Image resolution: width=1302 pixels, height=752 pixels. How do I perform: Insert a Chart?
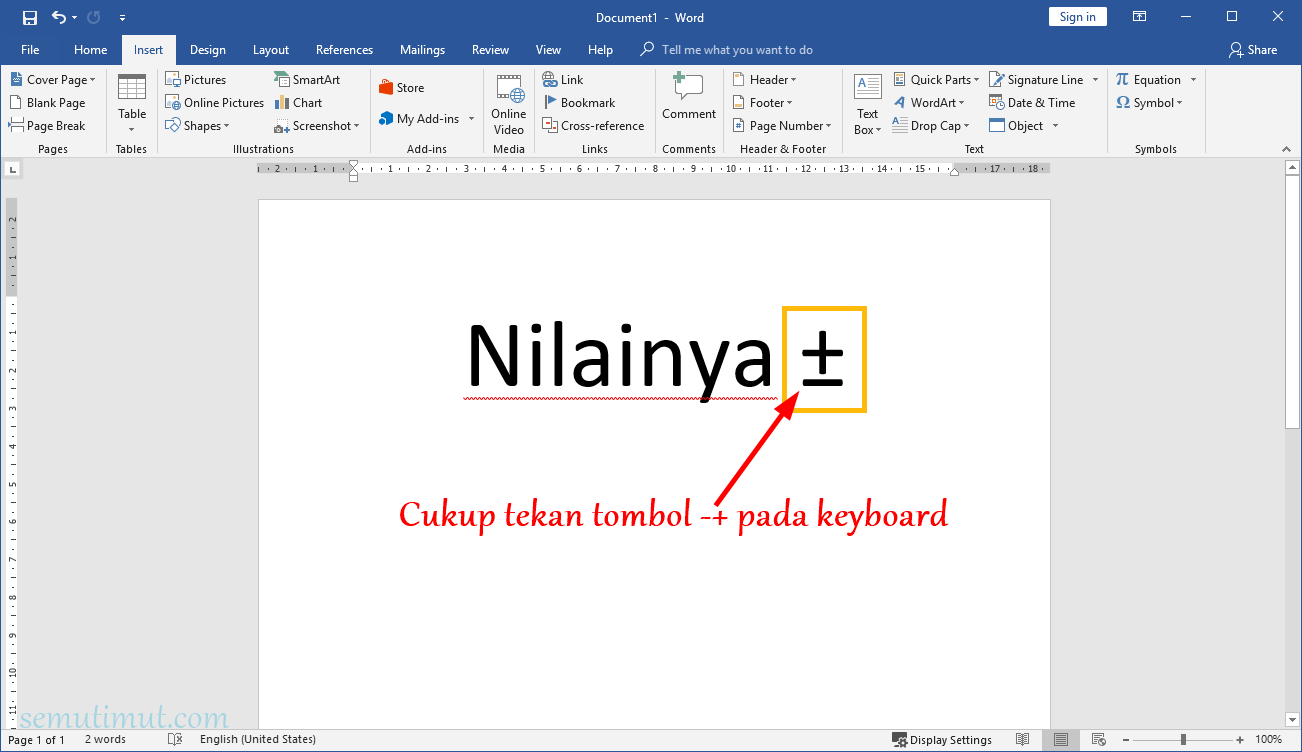click(298, 102)
